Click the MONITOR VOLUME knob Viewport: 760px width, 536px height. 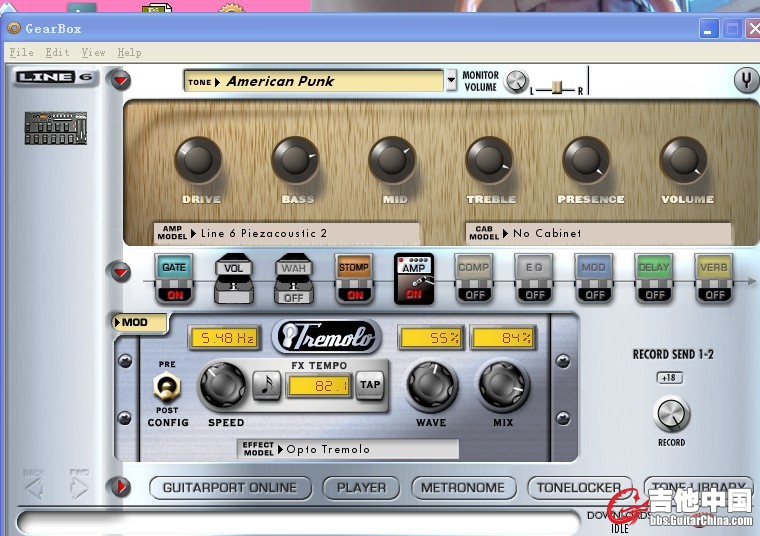(516, 81)
